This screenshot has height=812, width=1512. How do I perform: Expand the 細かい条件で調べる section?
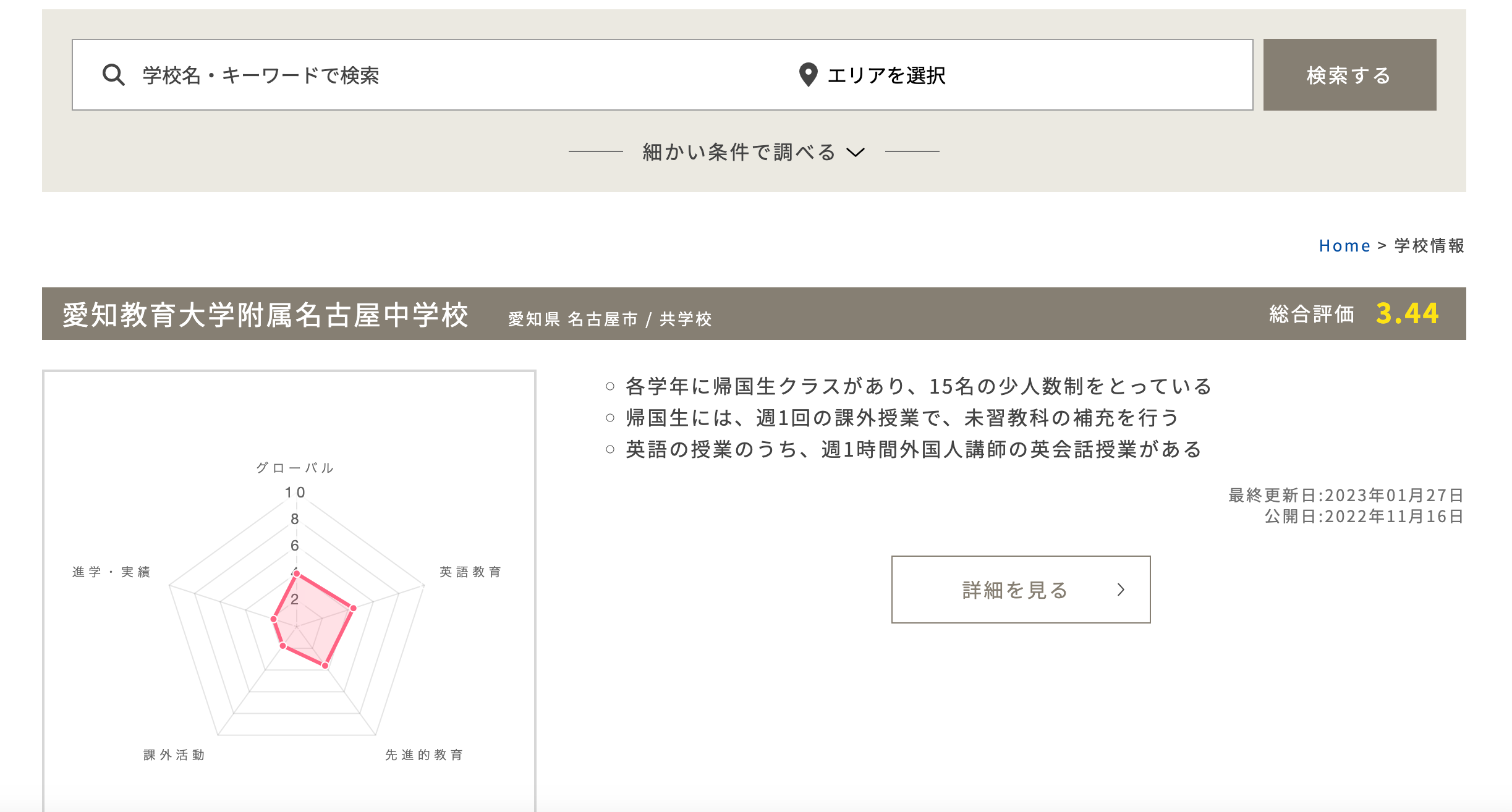(739, 152)
